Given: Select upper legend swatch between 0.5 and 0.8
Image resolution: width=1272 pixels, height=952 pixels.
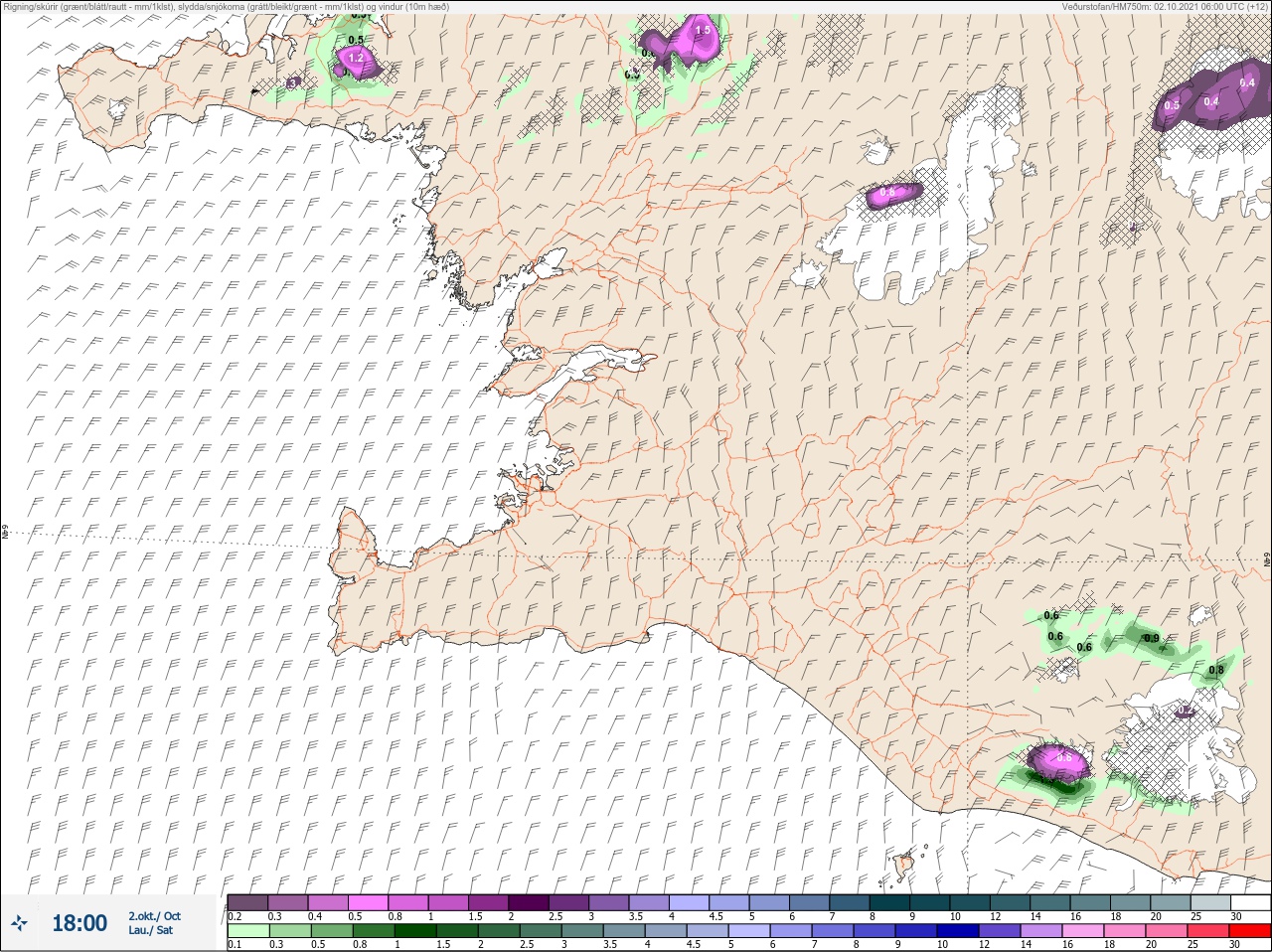Looking at the screenshot, I should point(369,902).
